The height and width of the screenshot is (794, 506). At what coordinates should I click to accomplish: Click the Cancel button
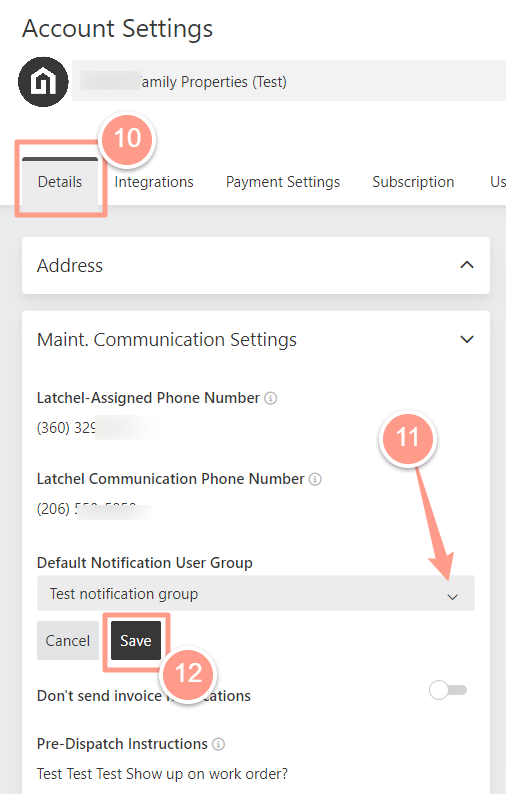(68, 641)
